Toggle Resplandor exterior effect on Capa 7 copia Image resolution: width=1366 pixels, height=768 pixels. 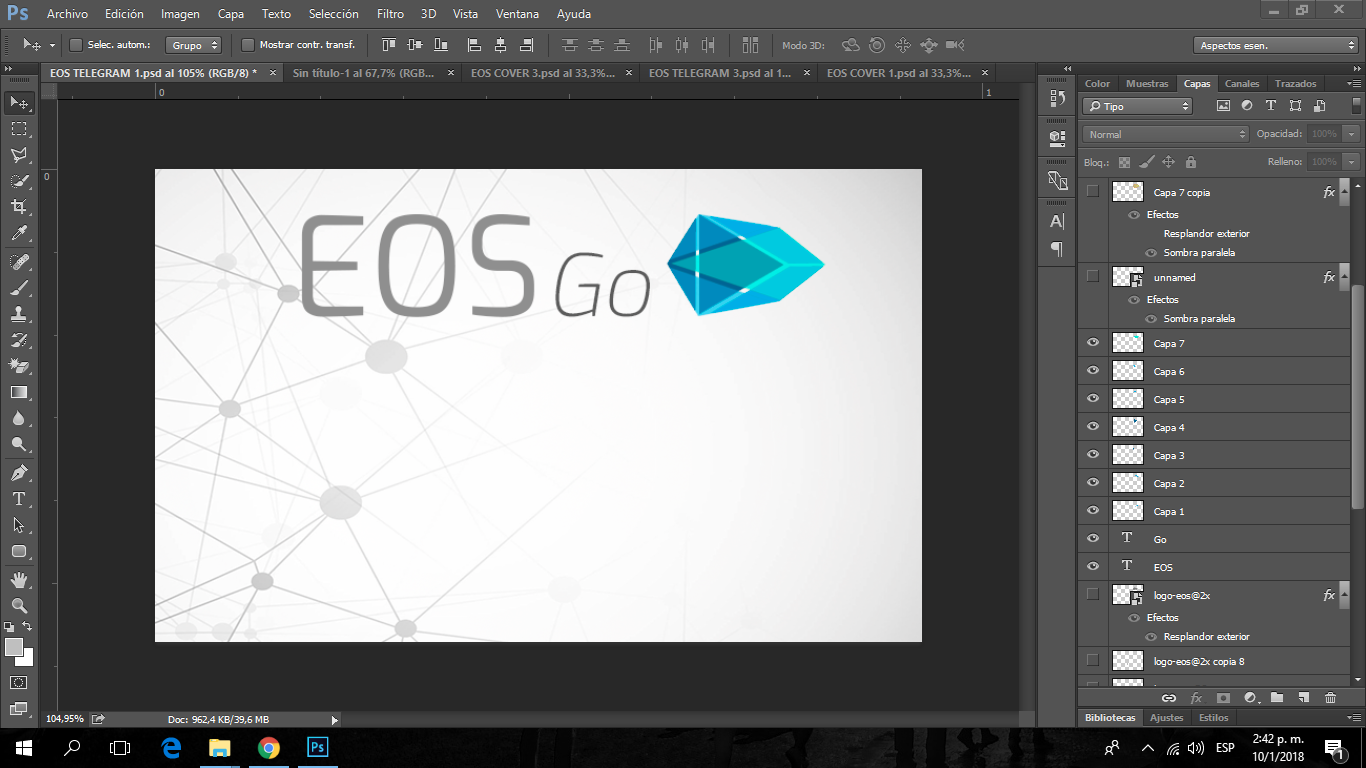tap(1152, 234)
